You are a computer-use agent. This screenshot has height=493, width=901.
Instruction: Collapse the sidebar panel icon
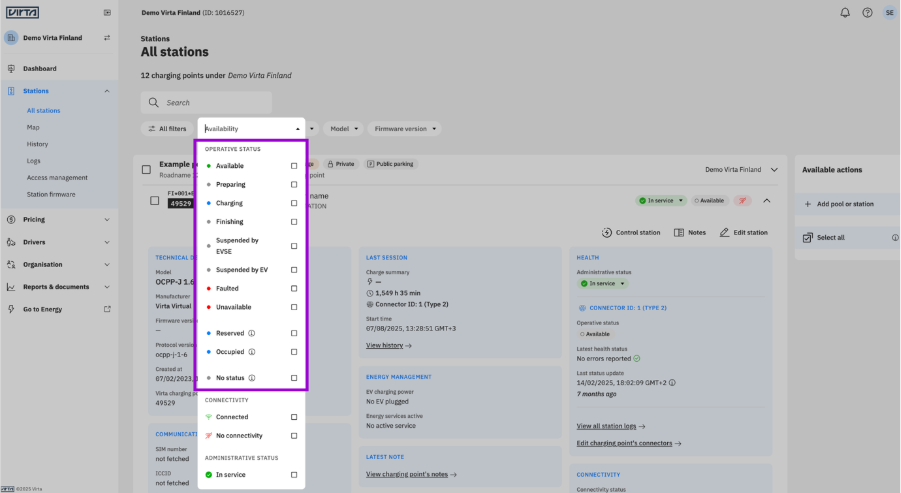click(107, 13)
